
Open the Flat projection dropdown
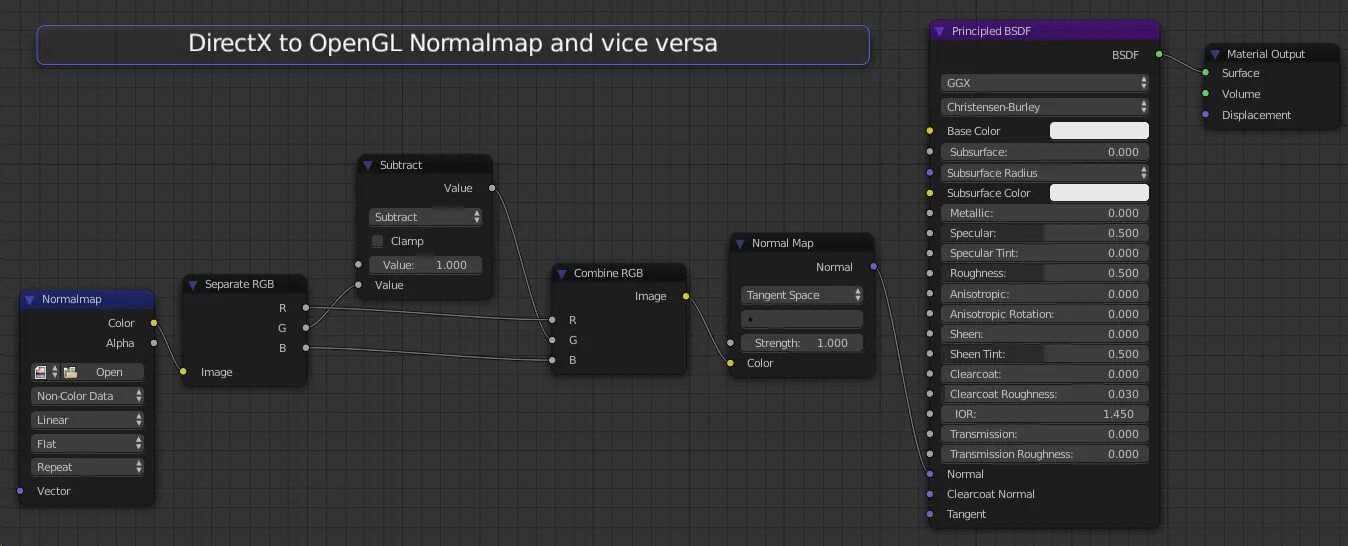tap(88, 443)
